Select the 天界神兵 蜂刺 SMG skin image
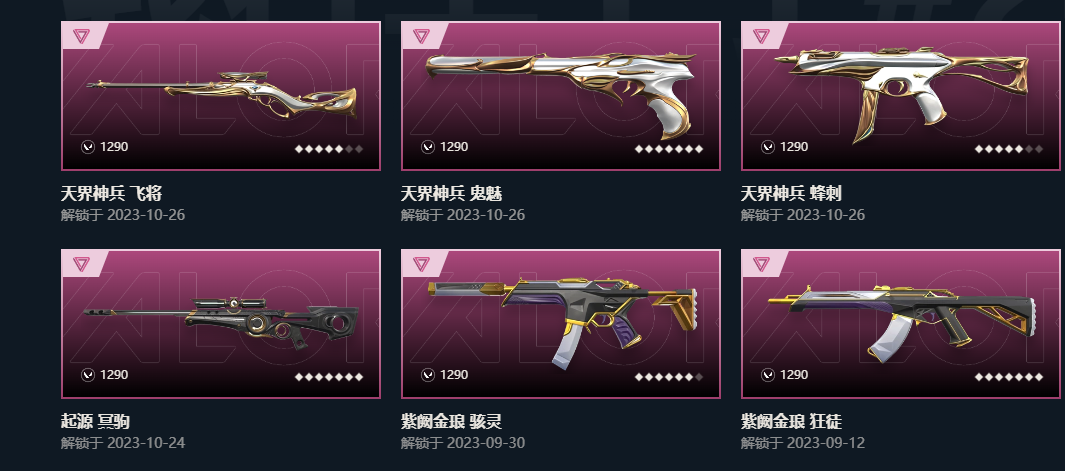1065x471 pixels. tap(901, 96)
